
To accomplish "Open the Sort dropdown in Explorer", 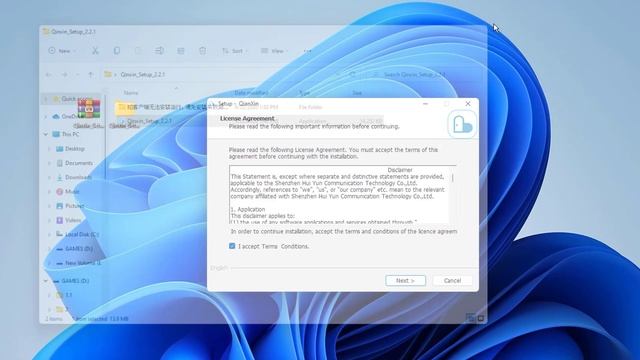I will click(234, 51).
